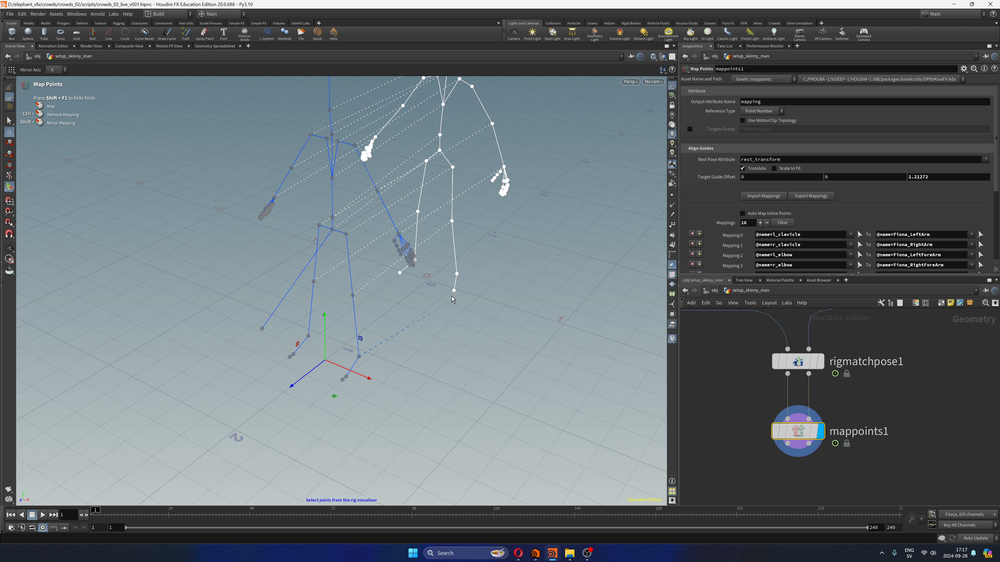The width and height of the screenshot is (1000, 562).
Task: Switch to the Geometry Spreadsheet tab
Action: [x=215, y=46]
